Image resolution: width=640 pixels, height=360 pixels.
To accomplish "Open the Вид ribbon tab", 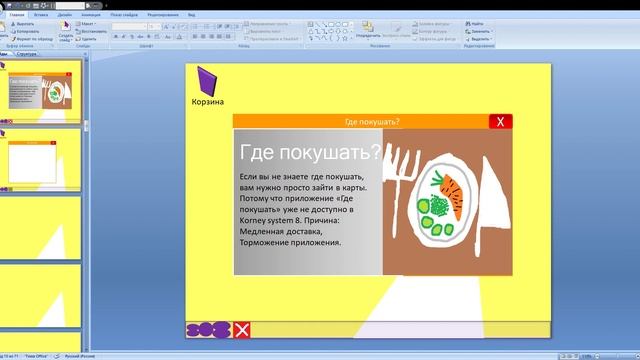I will (191, 15).
